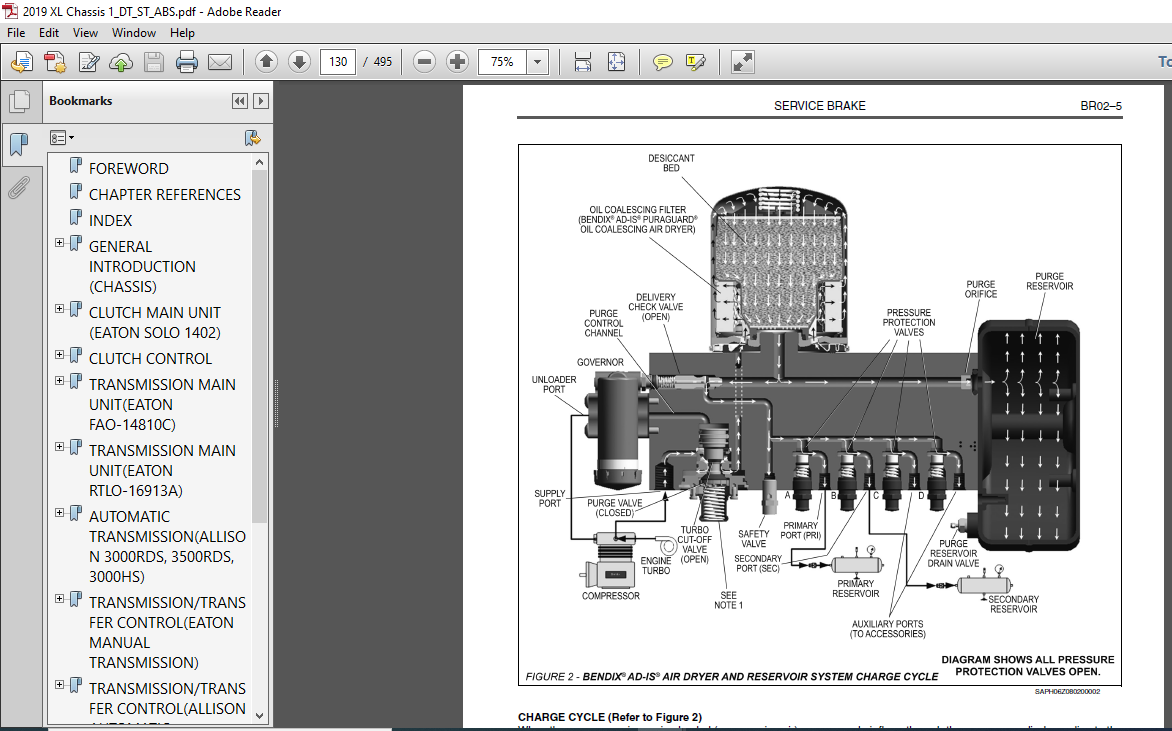
Task: Open the bookmarks options menu
Action: 62,138
